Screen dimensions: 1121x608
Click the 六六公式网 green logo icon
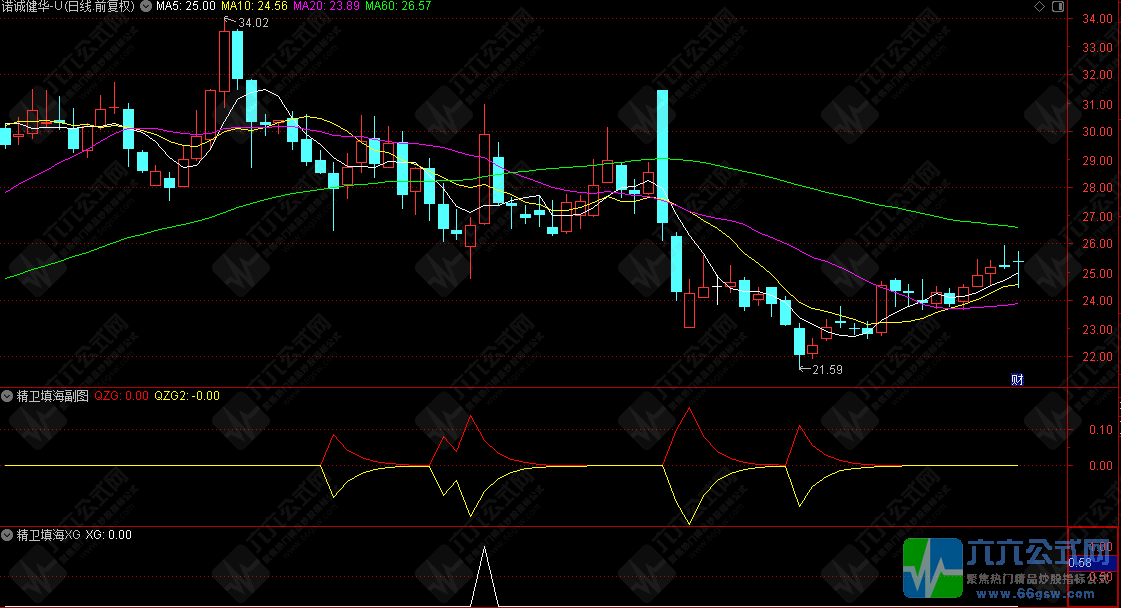coord(933,568)
